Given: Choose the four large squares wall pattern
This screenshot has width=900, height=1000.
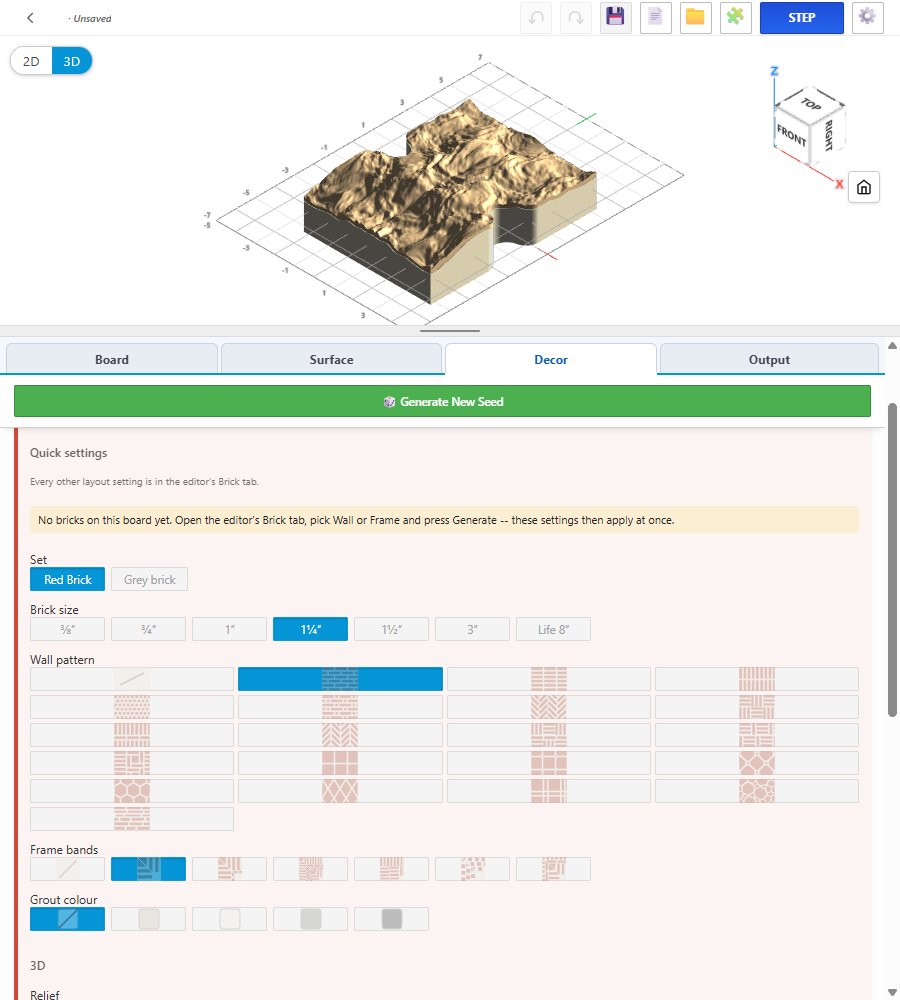Looking at the screenshot, I should [x=340, y=763].
